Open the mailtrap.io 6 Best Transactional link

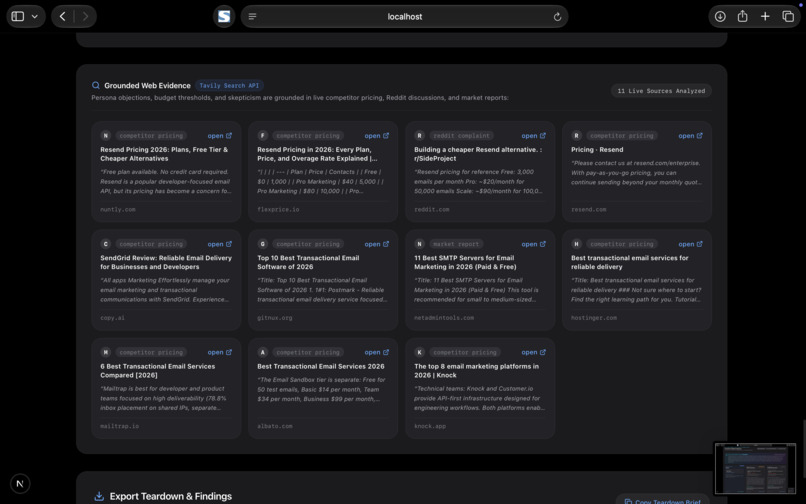[219, 352]
